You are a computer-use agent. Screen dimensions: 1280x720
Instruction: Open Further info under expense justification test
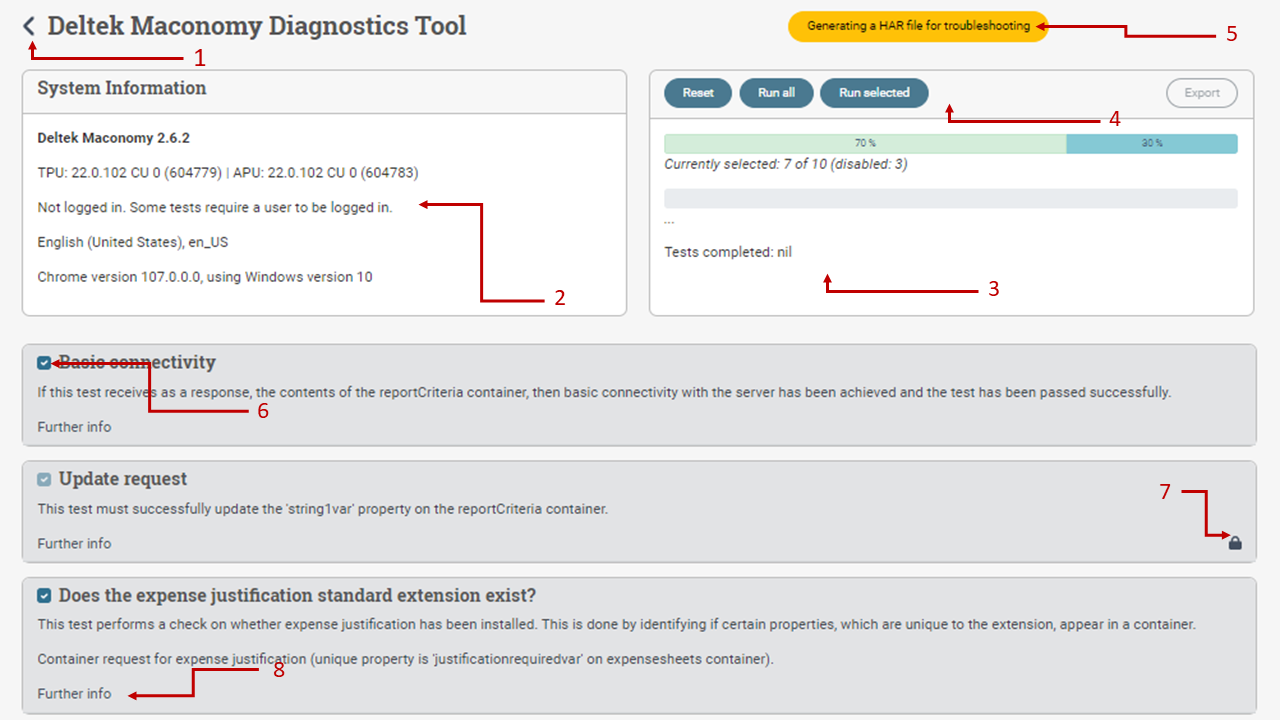74,694
